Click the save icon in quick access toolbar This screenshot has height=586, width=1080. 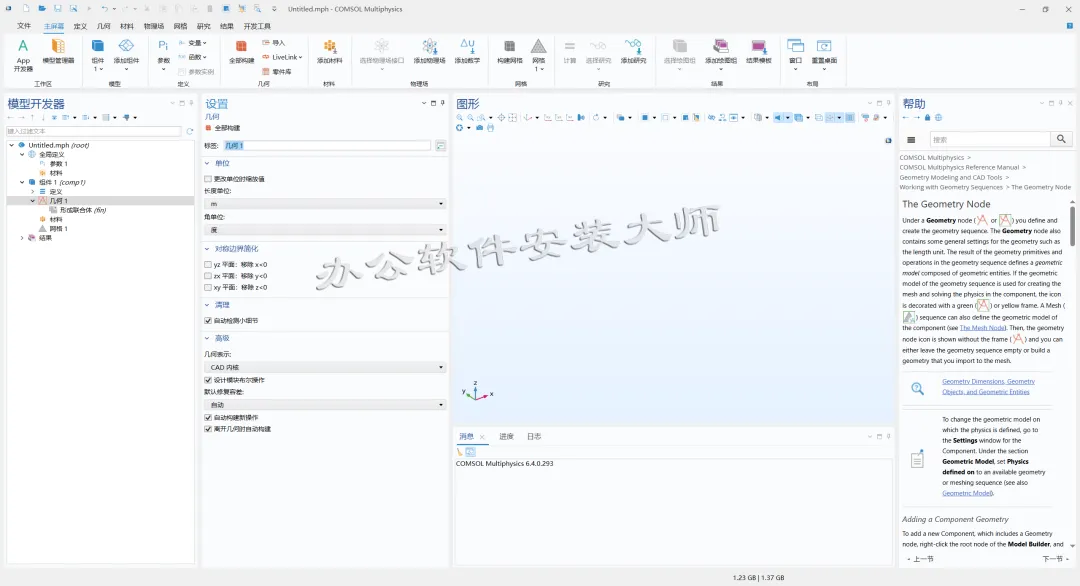click(x=58, y=9)
